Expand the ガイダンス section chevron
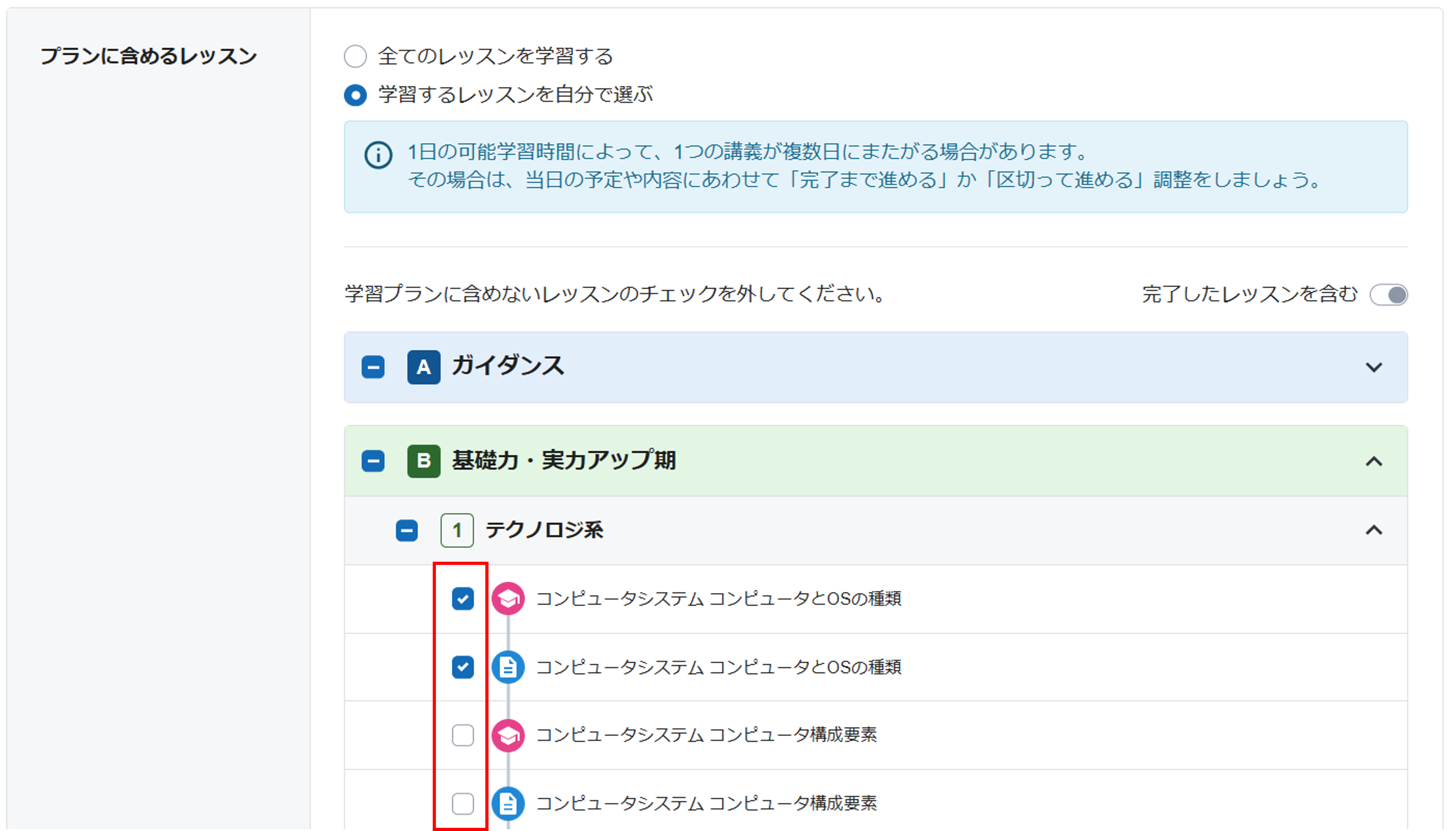1456x831 pixels. [x=1373, y=367]
